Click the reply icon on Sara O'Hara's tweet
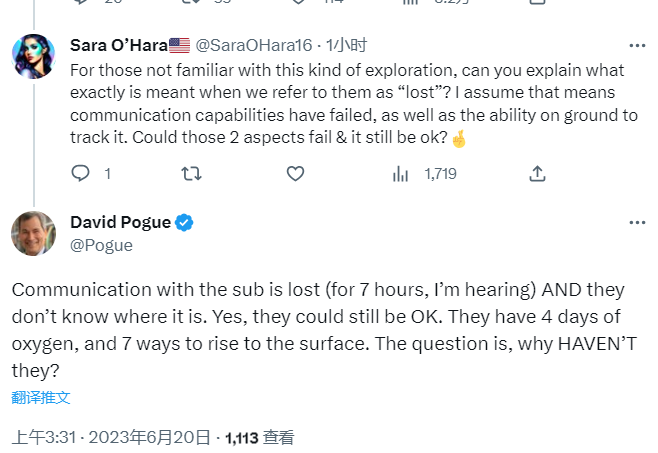The height and width of the screenshot is (453, 658). pos(81,174)
